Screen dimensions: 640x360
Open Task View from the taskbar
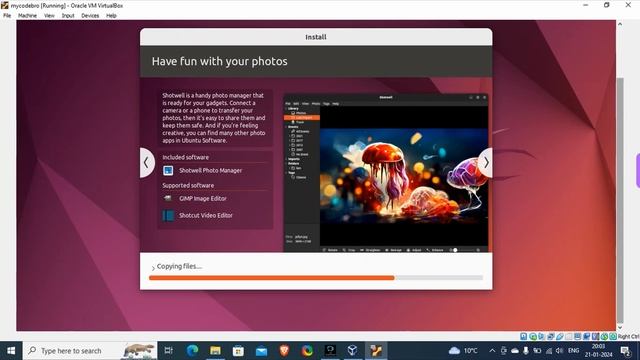click(x=168, y=351)
